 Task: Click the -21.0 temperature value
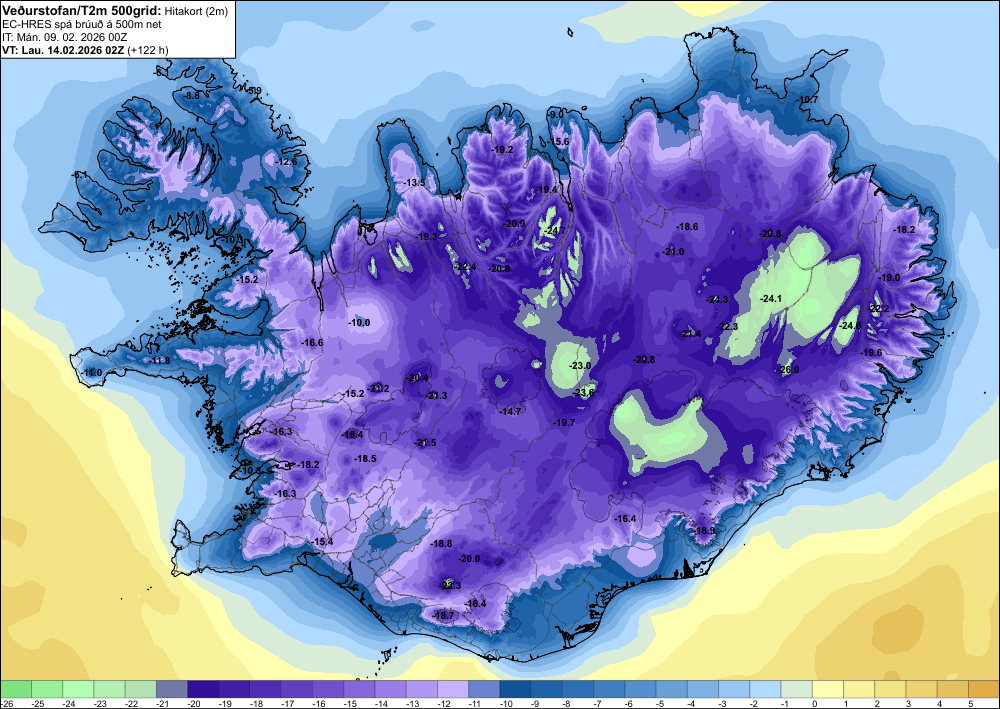pyautogui.click(x=673, y=251)
